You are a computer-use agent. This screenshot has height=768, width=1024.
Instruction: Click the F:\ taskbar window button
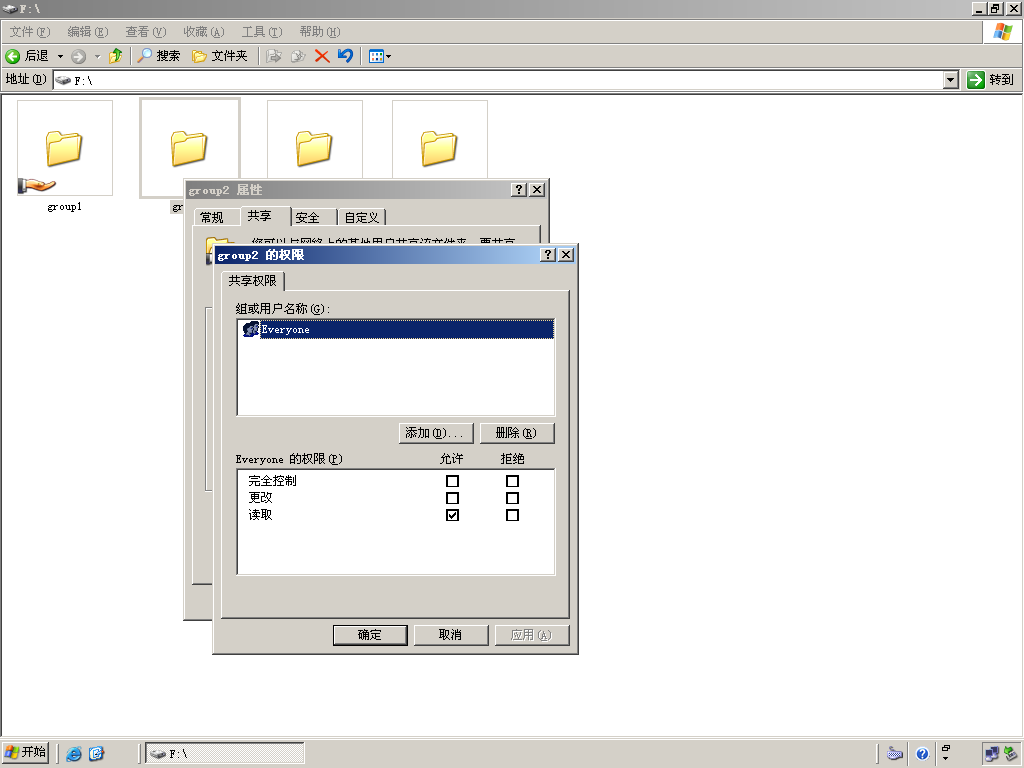225,753
